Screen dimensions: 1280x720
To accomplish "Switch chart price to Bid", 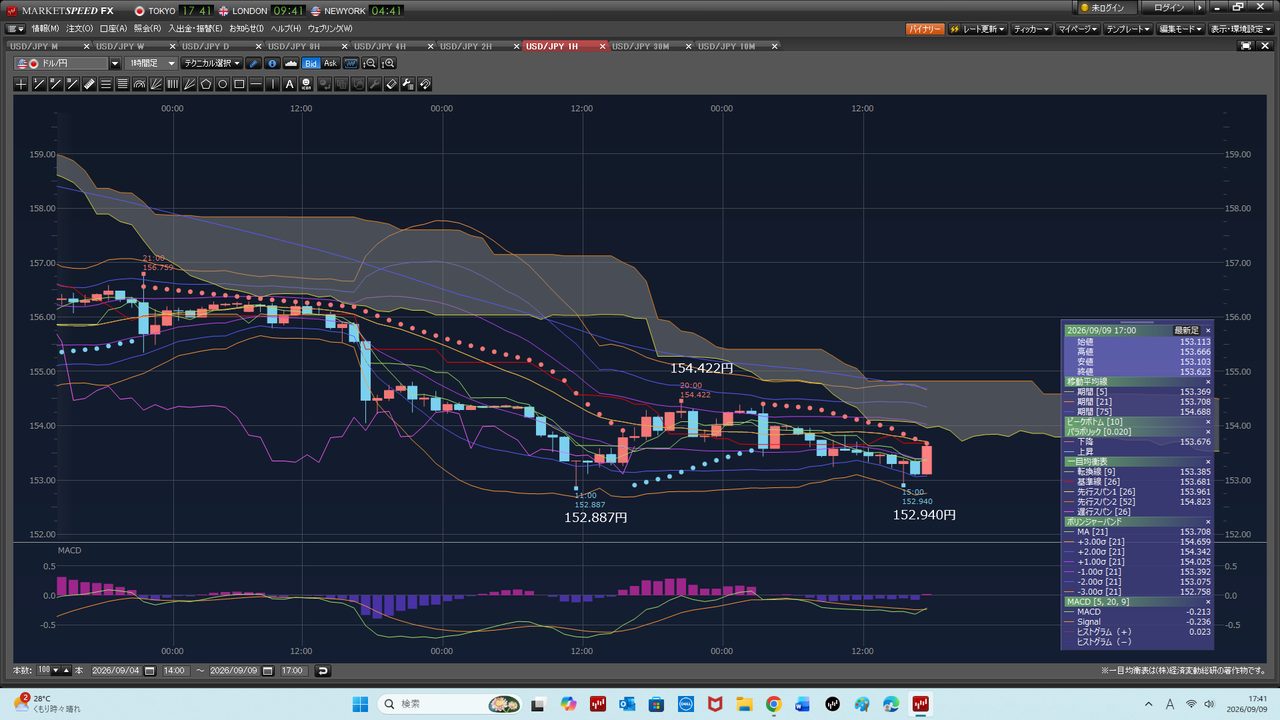I will coord(311,63).
